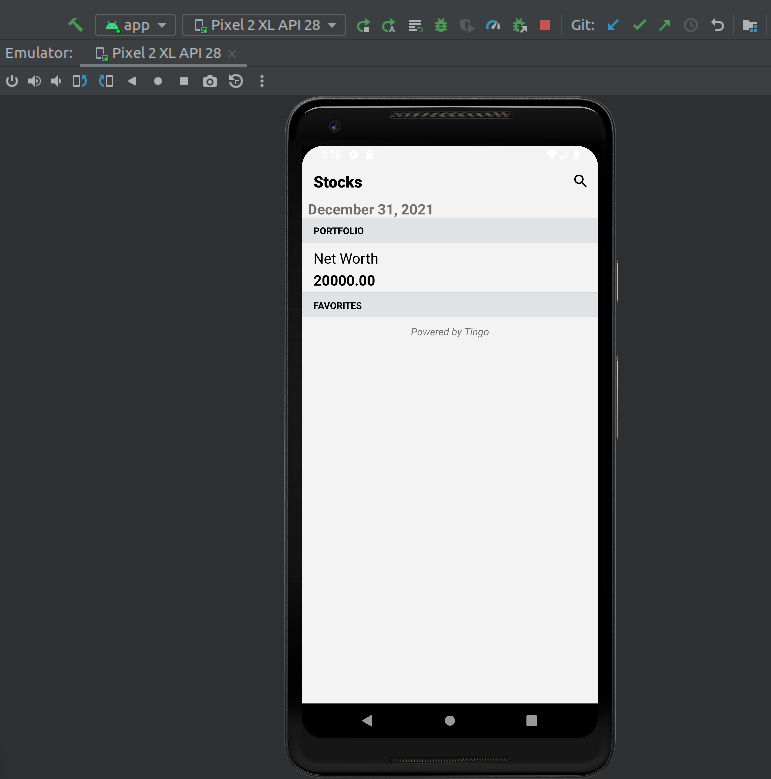Tap the Powered by Tiingo link
Viewport: 771px width, 779px height.
click(450, 332)
